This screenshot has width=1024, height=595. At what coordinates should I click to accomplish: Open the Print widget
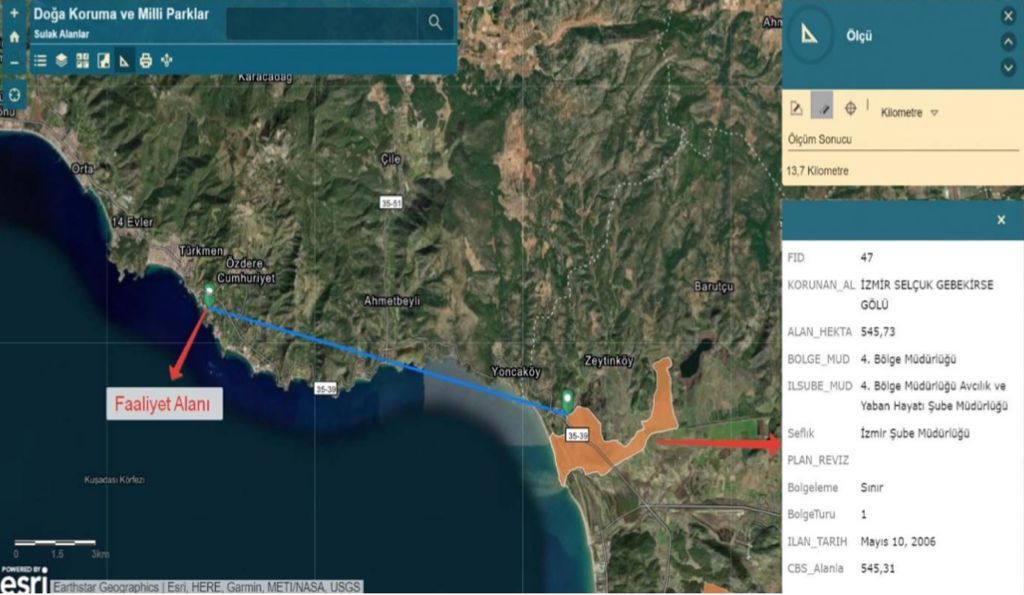[x=146, y=60]
